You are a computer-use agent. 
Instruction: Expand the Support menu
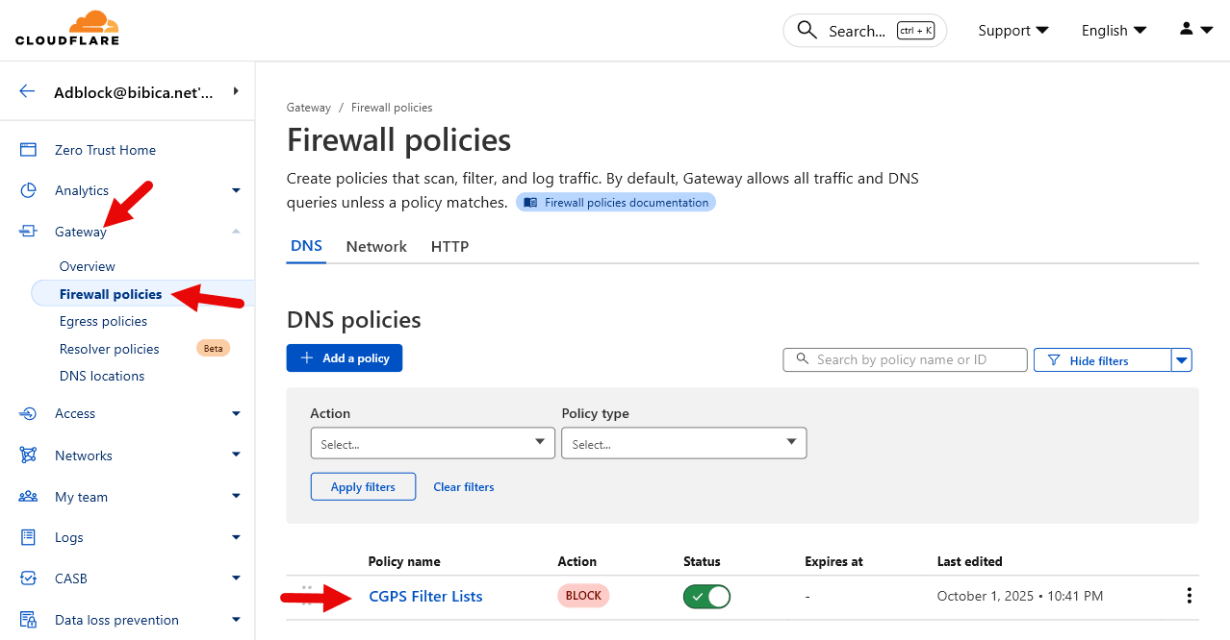coord(1013,30)
